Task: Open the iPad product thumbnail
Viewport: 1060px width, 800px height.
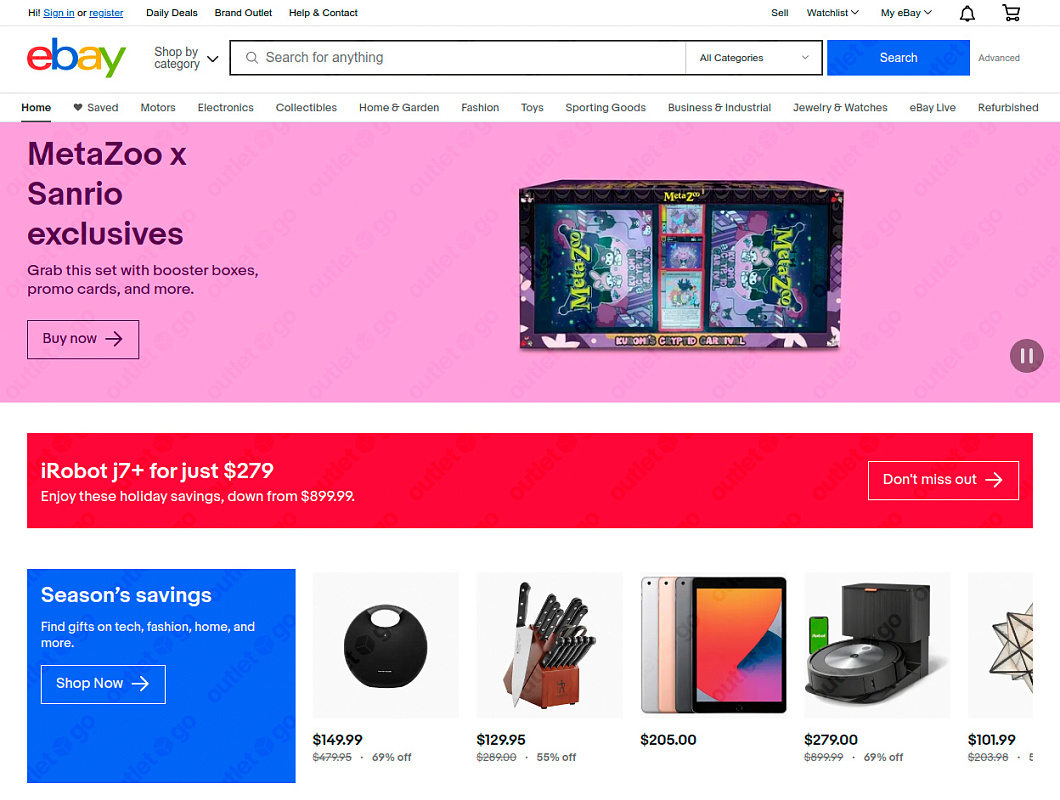Action: pyautogui.click(x=713, y=645)
